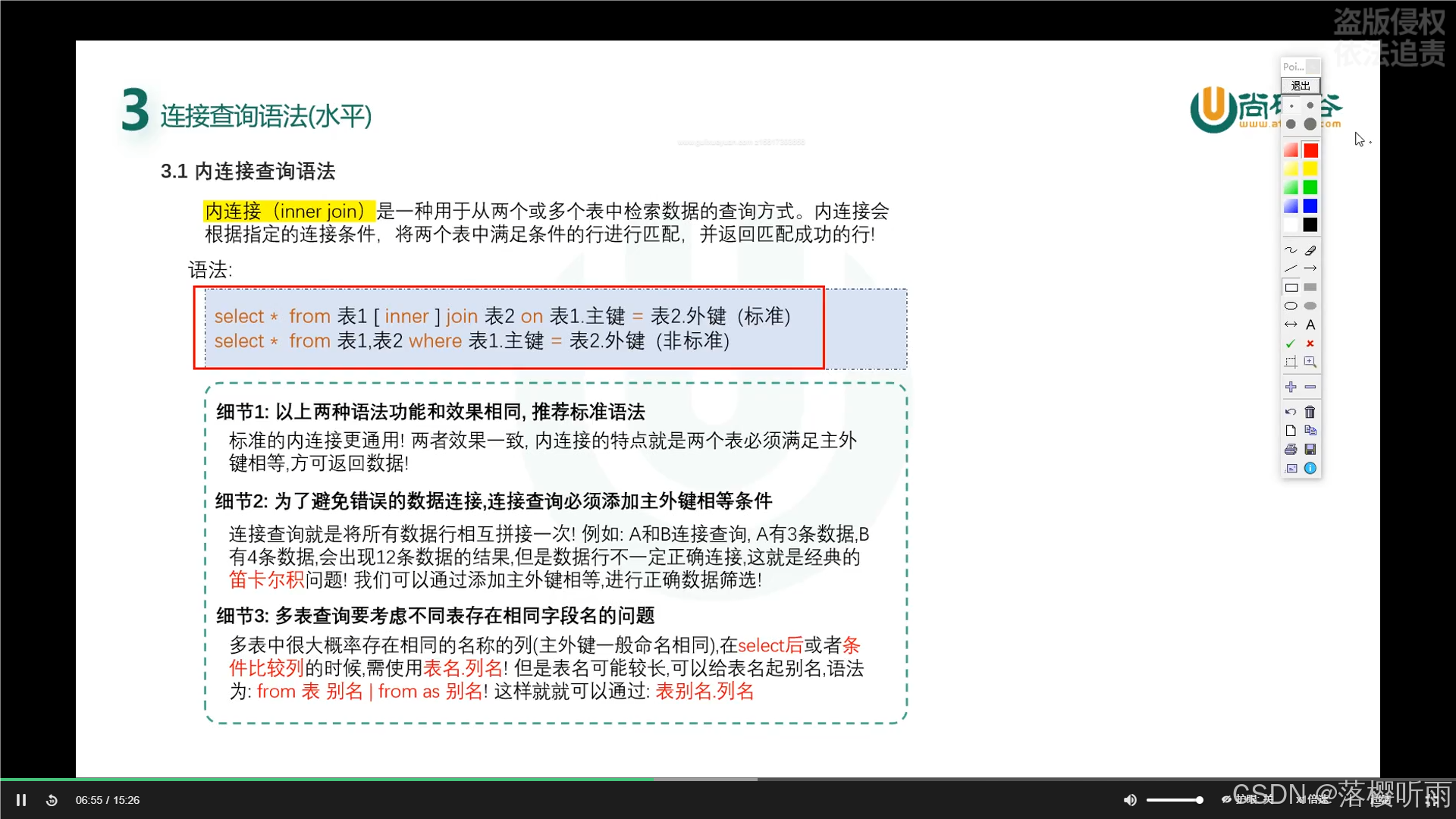This screenshot has width=1456, height=819.
Task: Select the eraser tool in Pointofix
Action: click(1310, 249)
